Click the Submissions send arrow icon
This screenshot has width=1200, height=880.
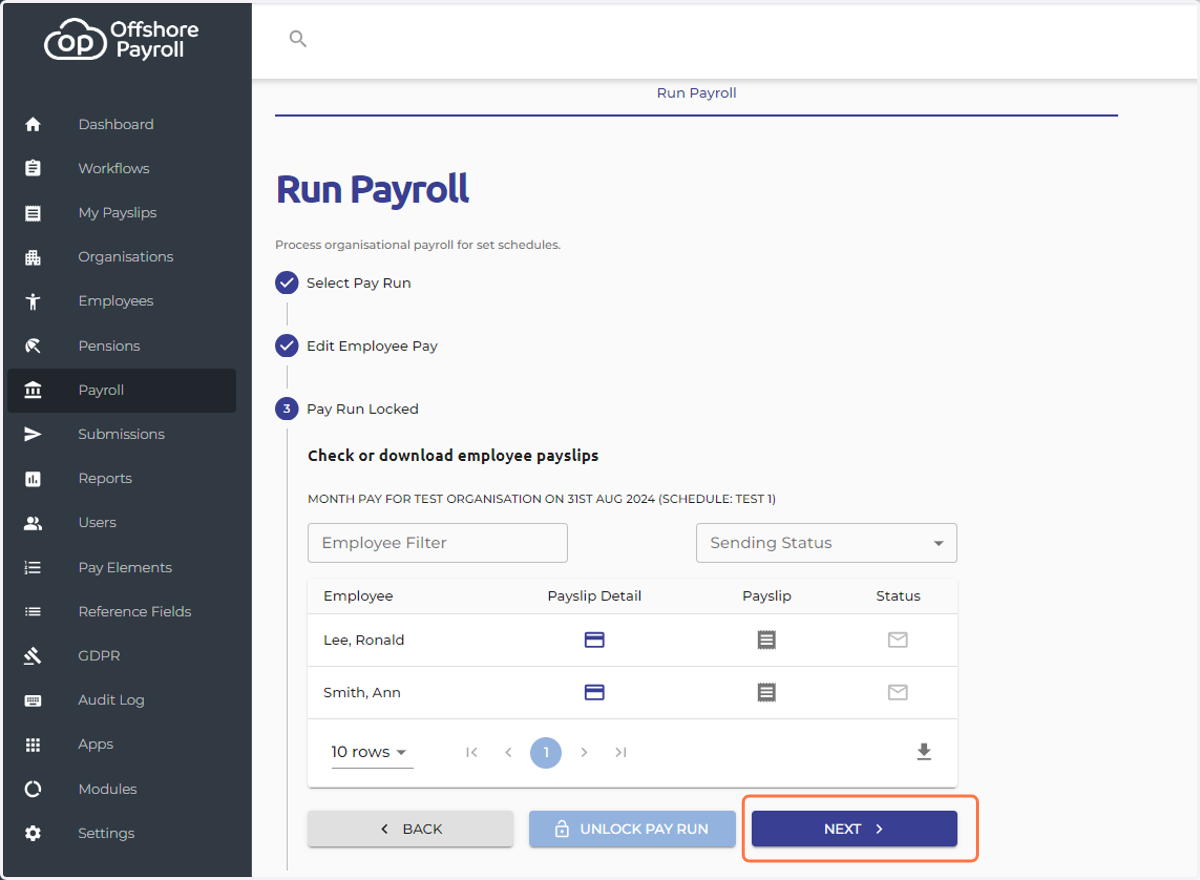pos(33,434)
